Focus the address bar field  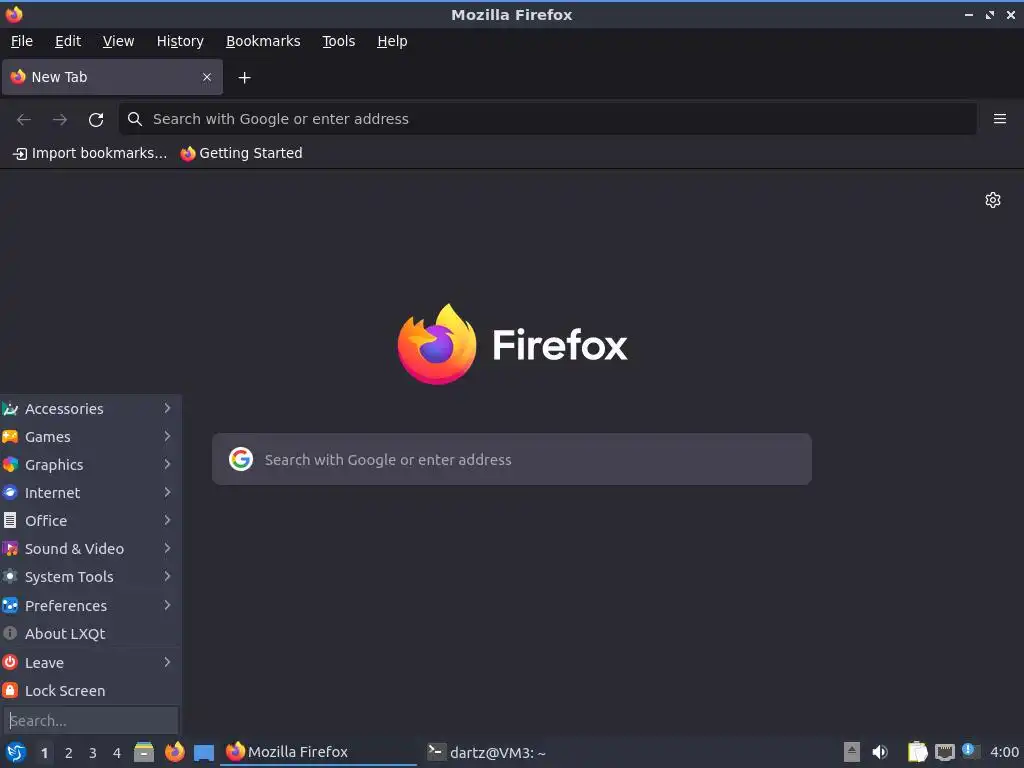[x=547, y=119]
